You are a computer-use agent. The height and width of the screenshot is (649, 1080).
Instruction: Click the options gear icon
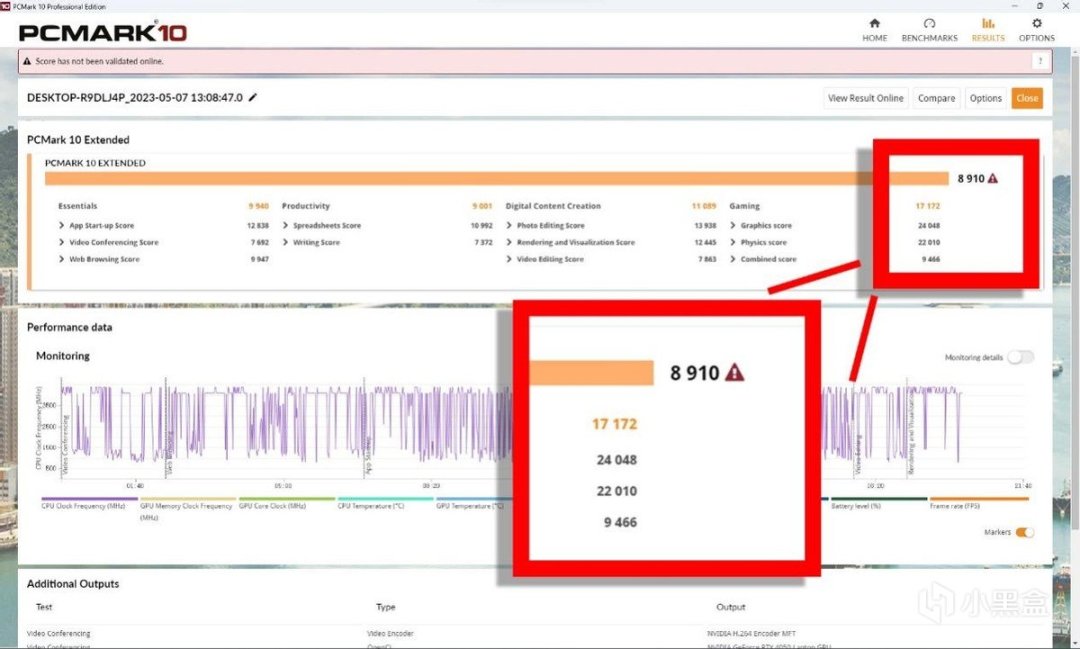point(1037,23)
